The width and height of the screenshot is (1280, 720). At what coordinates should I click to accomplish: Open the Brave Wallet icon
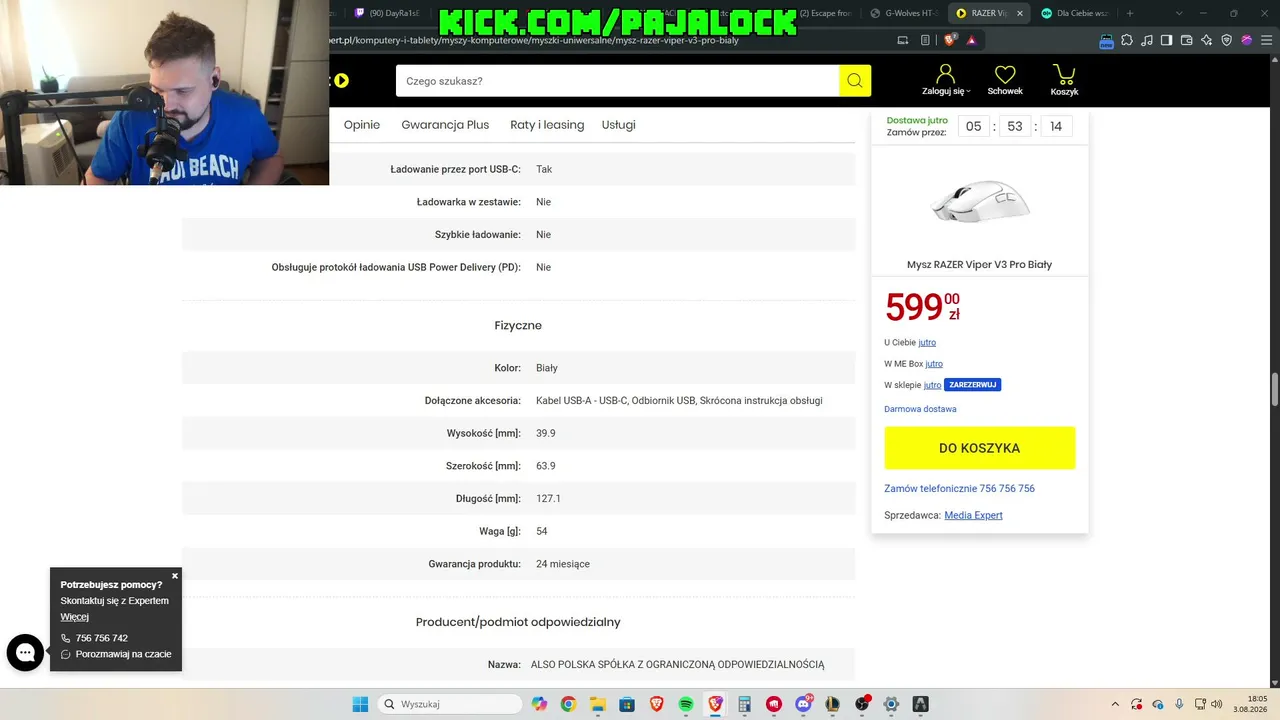point(1187,40)
